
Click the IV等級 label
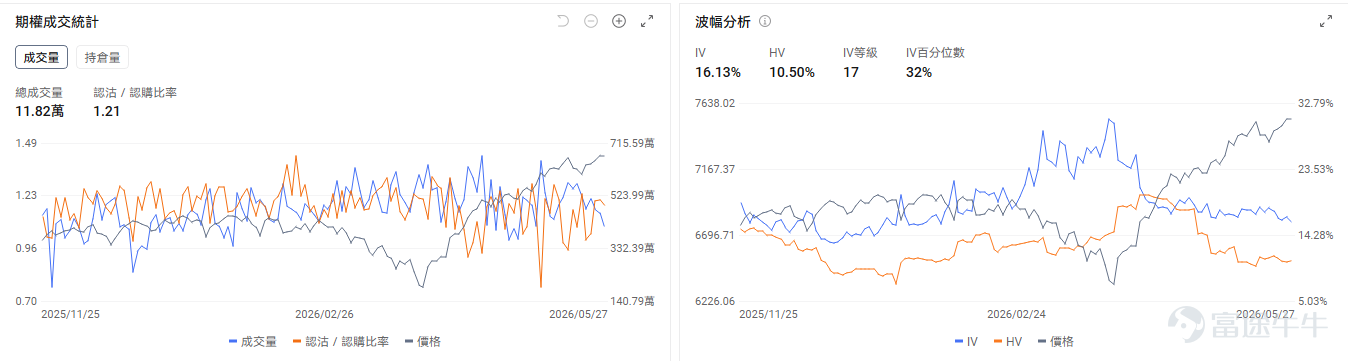[860, 53]
